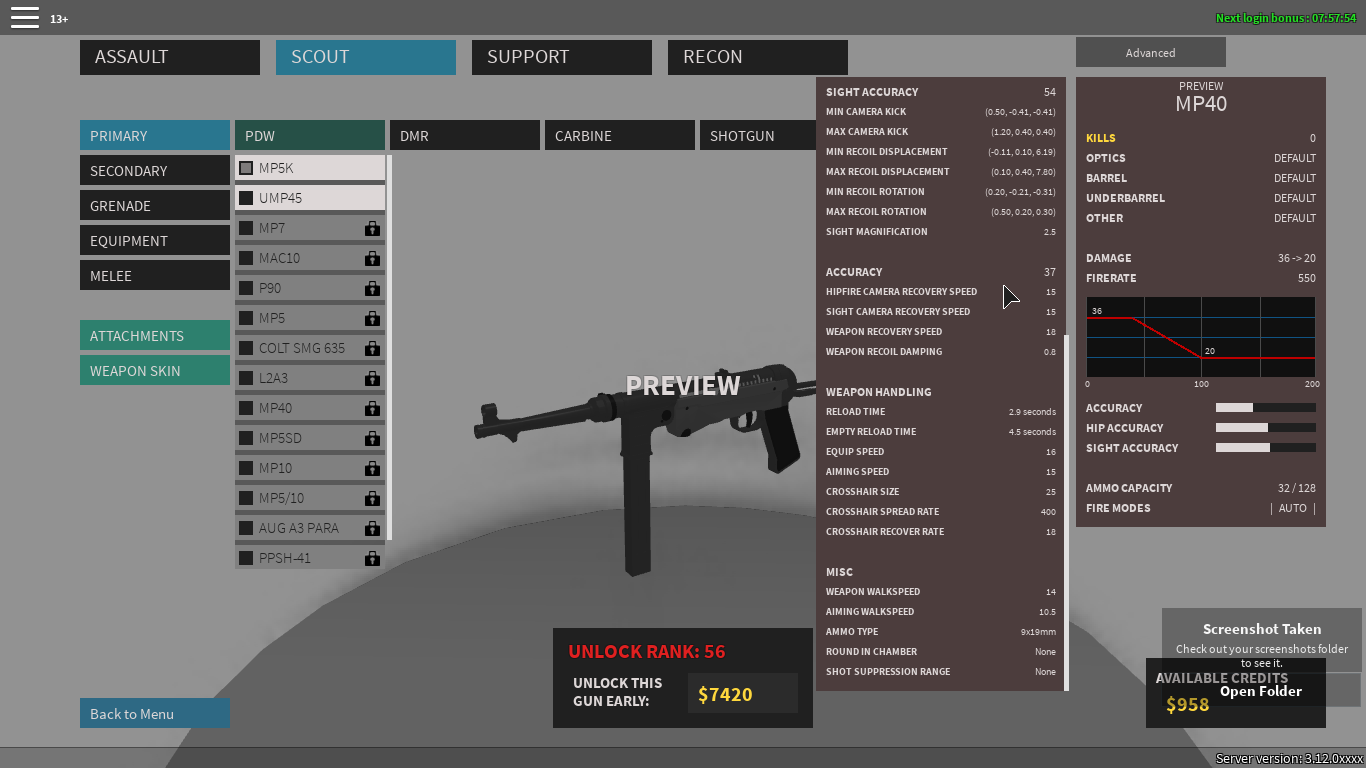Click the lock icon on MP5SD row
Screen dimensions: 1366x768
372,438
